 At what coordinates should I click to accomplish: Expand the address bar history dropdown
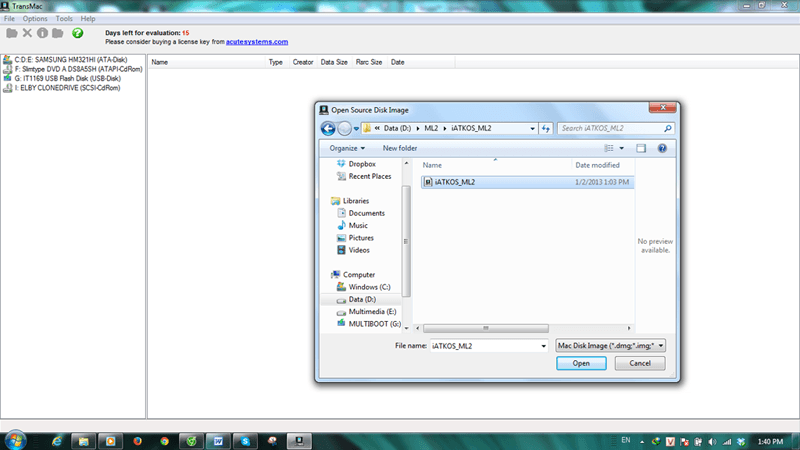point(532,129)
